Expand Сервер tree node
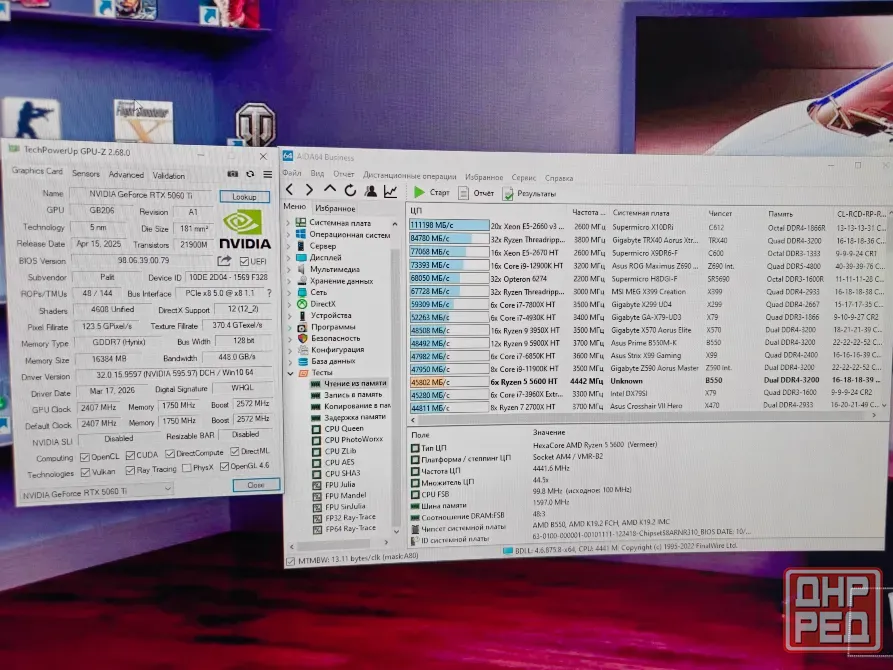The image size is (893, 670). [288, 246]
